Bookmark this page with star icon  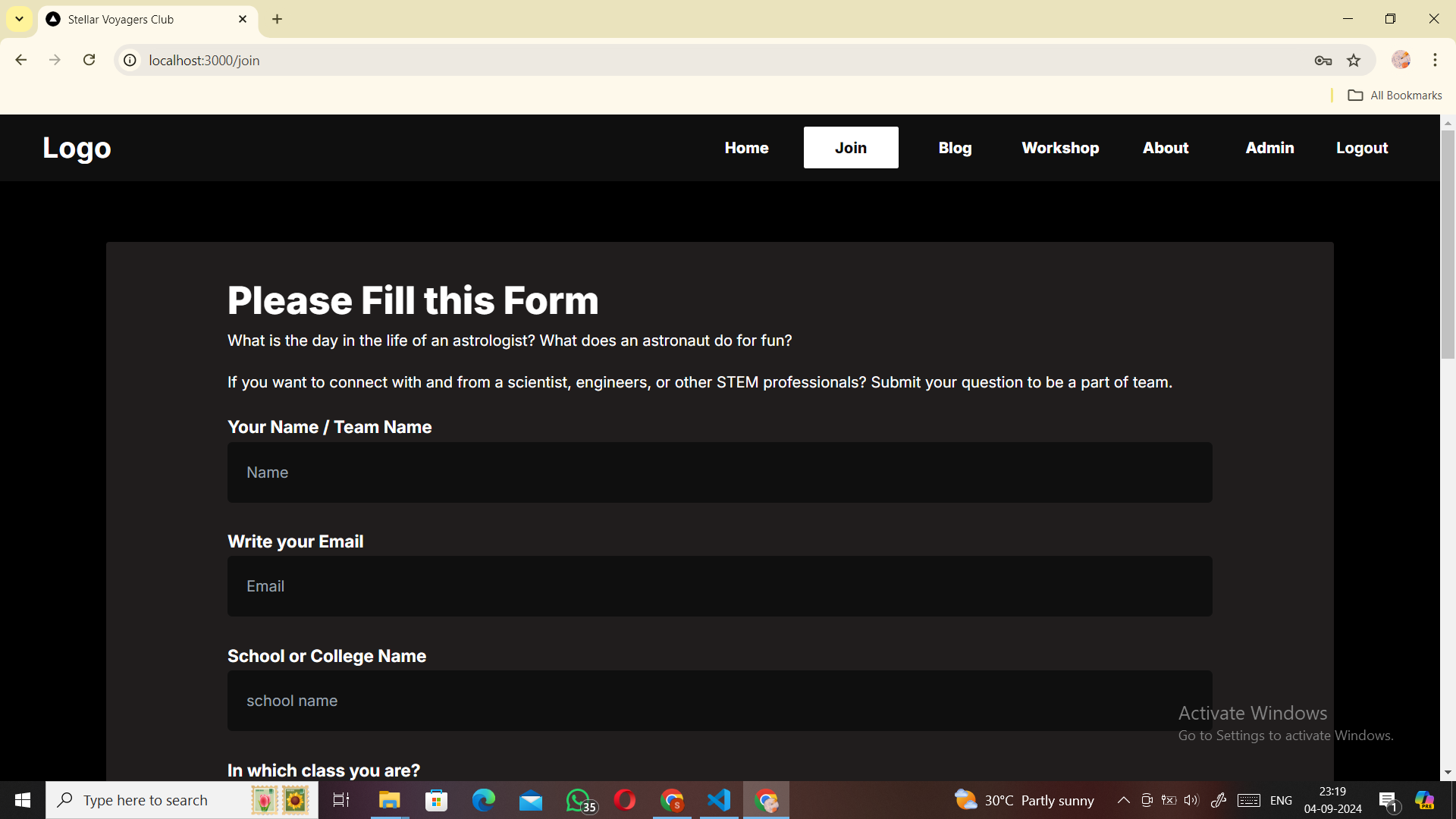point(1354,60)
